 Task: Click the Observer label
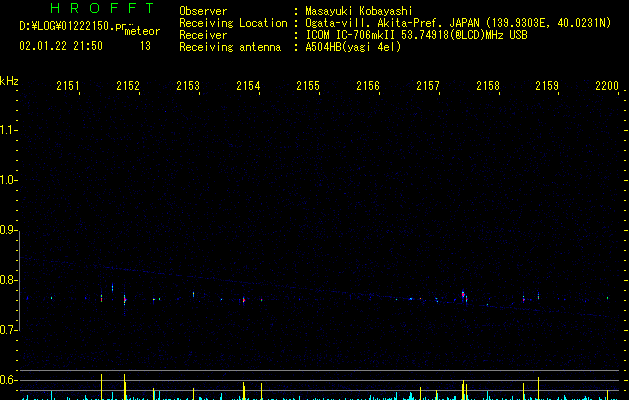203,11
